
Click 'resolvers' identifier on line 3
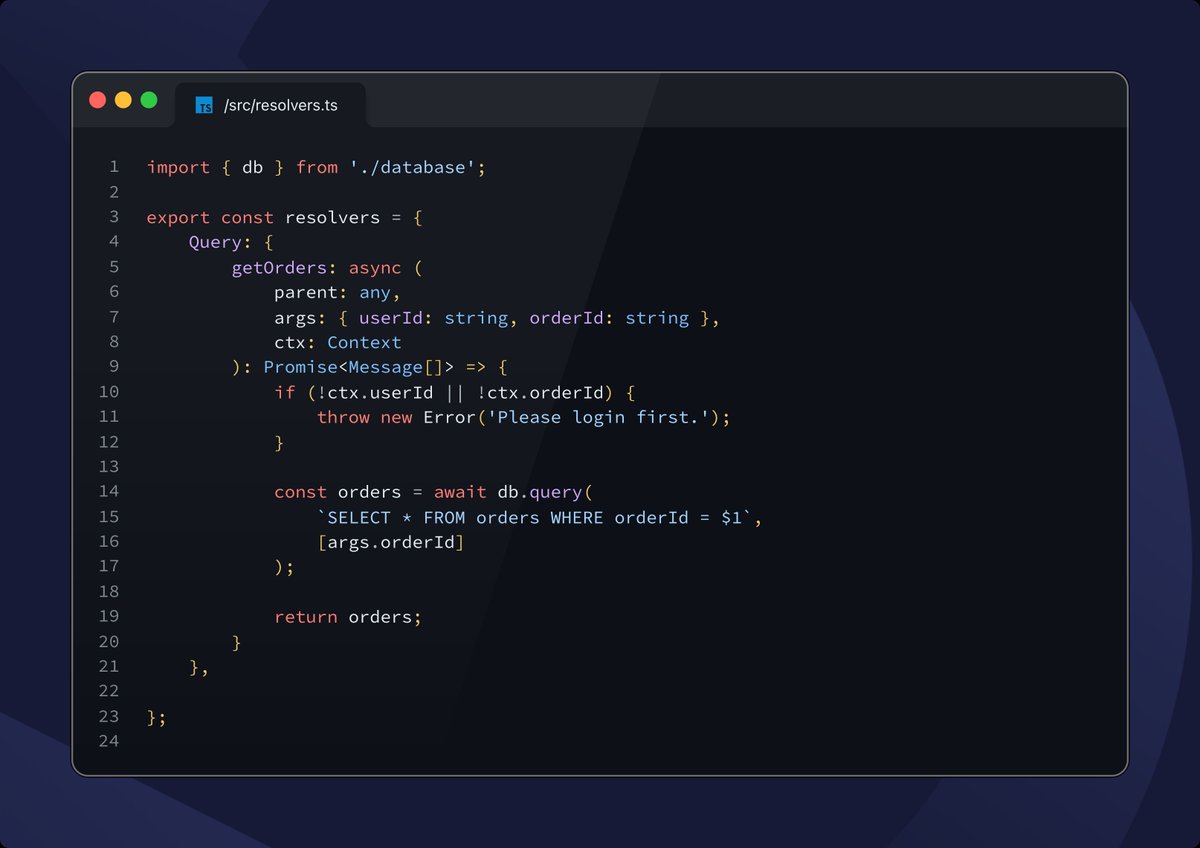tap(333, 217)
